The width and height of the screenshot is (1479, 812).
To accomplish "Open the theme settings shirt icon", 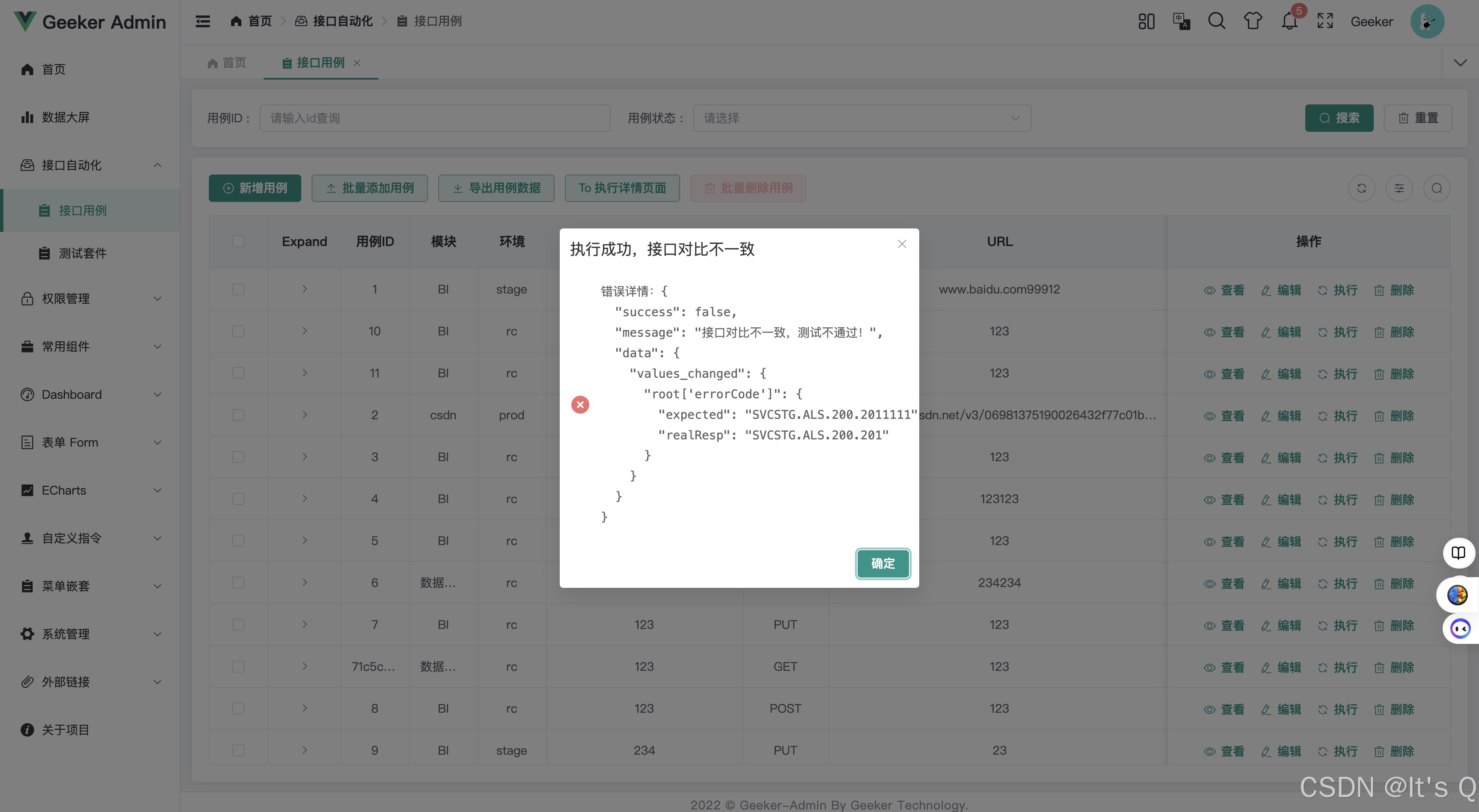I will pos(1253,22).
